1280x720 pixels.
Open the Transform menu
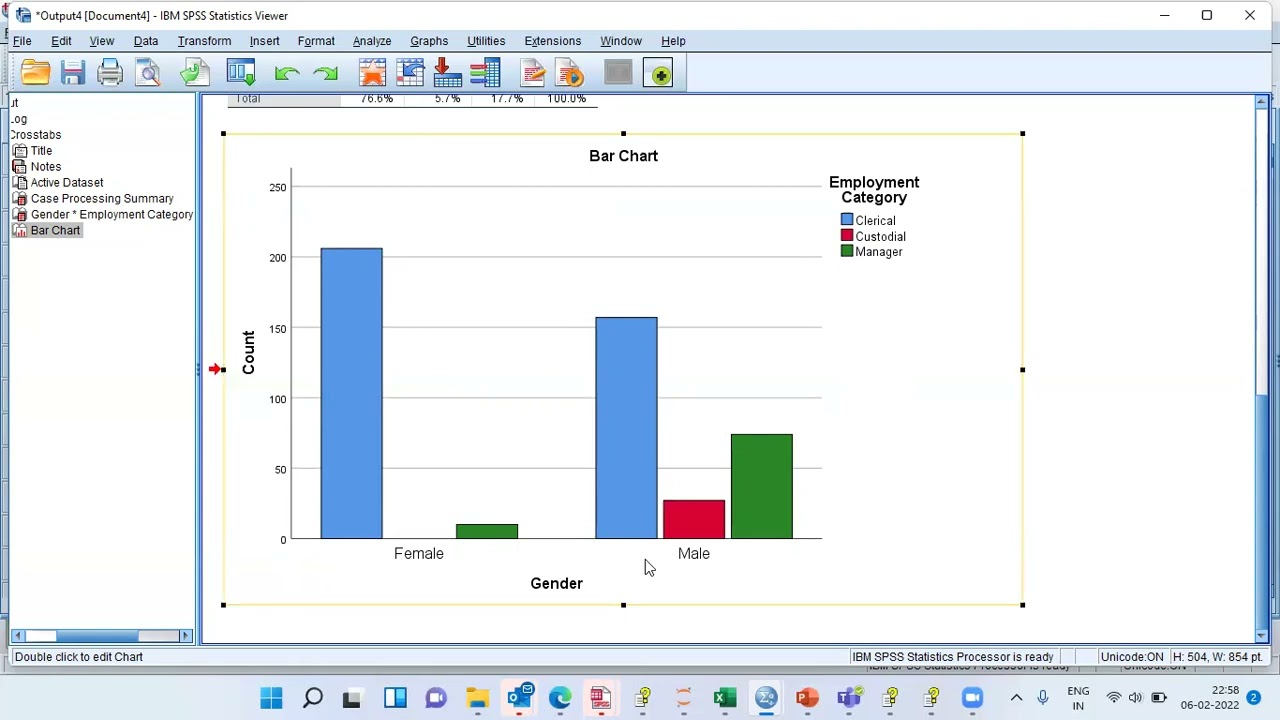204,41
